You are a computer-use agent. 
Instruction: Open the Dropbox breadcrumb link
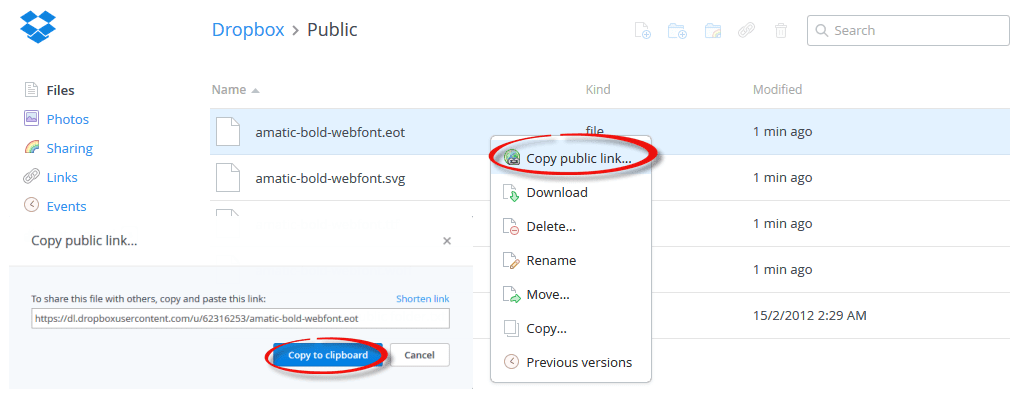[248, 30]
